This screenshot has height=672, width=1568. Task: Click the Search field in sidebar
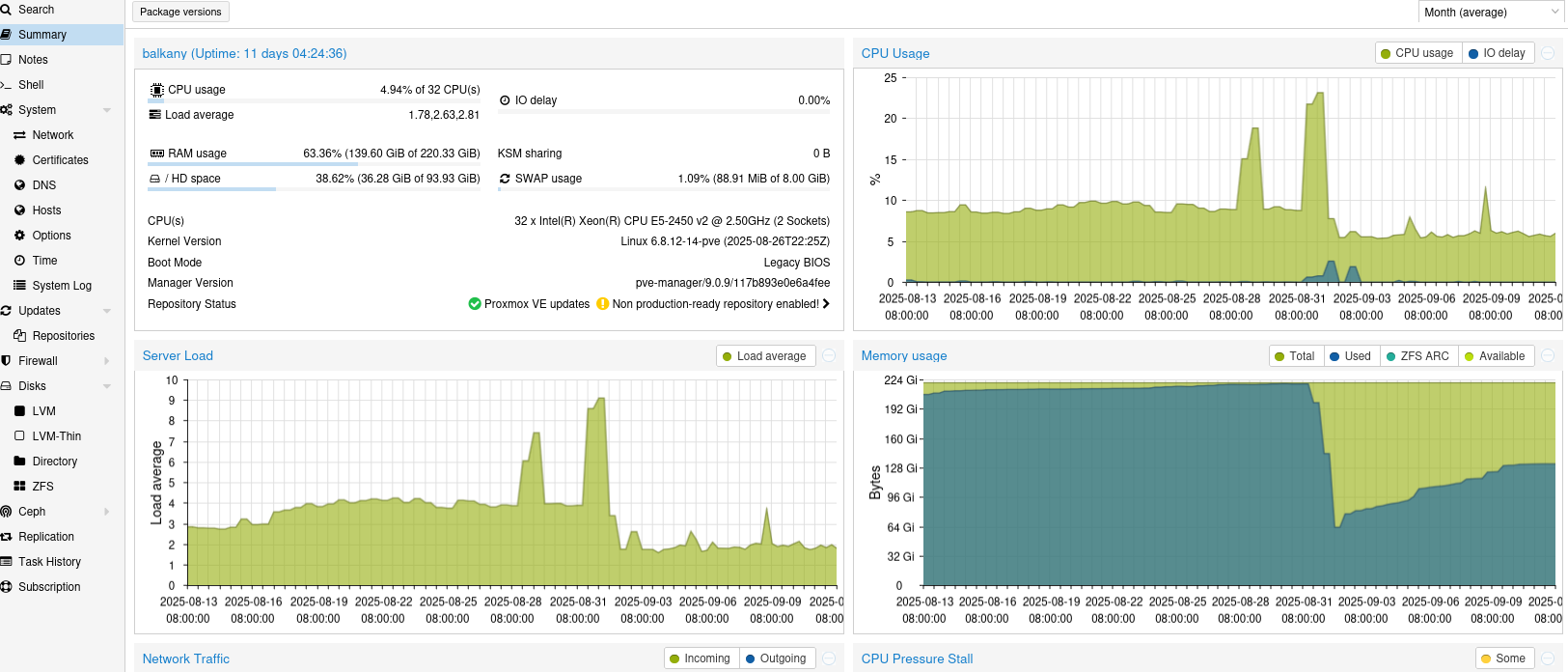pyautogui.click(x=37, y=10)
